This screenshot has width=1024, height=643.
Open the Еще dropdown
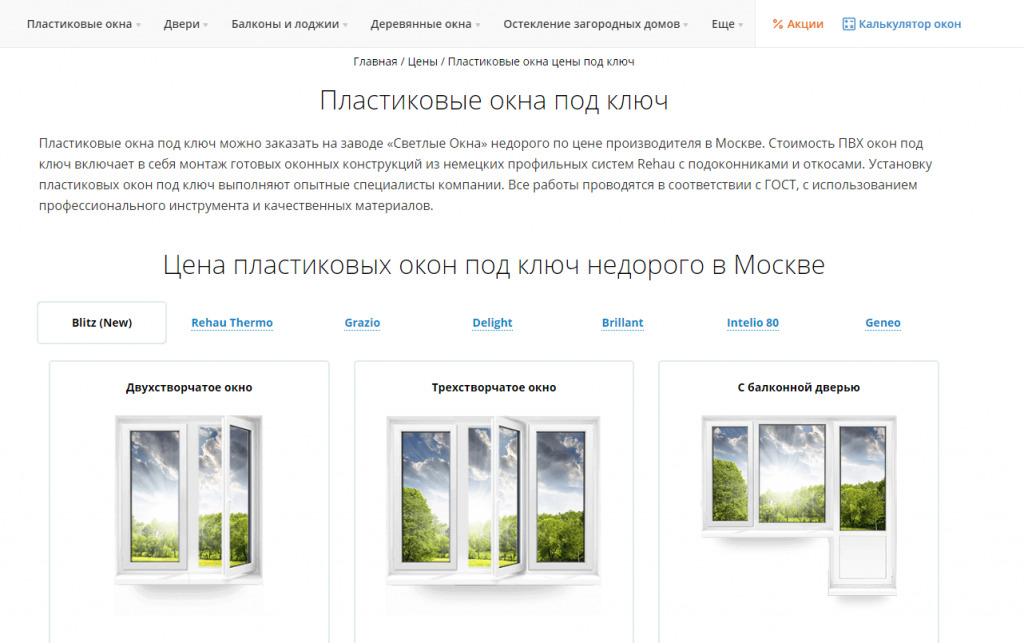[723, 22]
